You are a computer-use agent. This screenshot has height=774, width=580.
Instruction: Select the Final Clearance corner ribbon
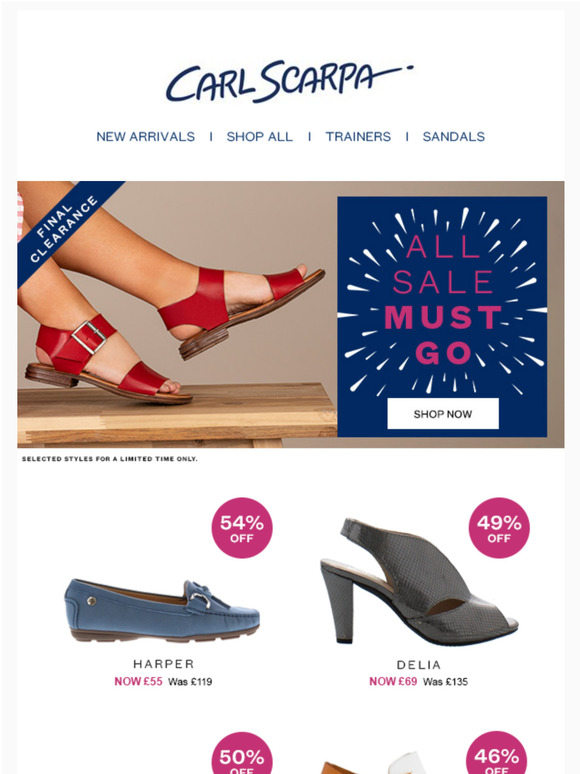pyautogui.click(x=64, y=228)
